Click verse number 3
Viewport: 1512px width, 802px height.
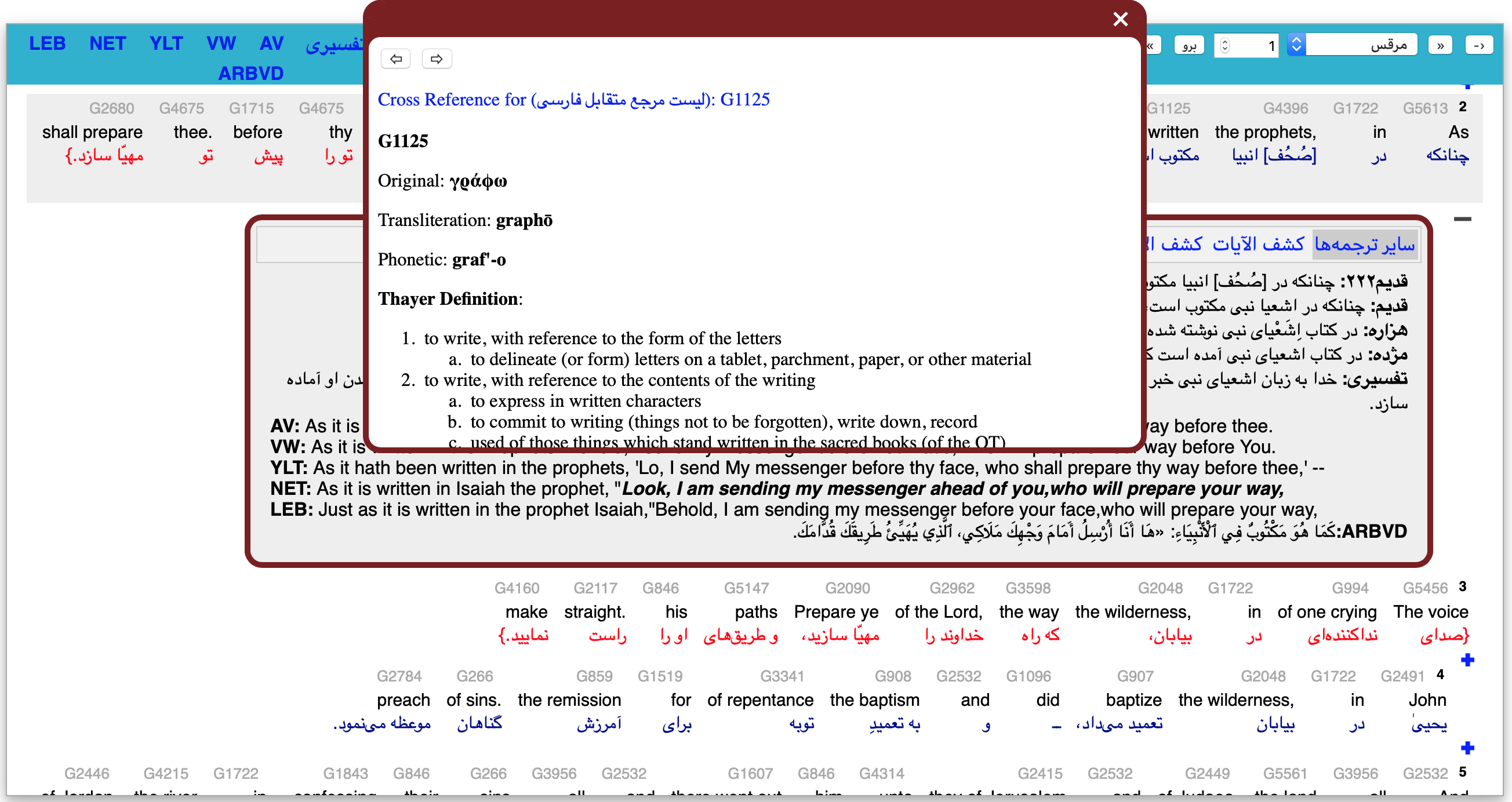(1463, 586)
